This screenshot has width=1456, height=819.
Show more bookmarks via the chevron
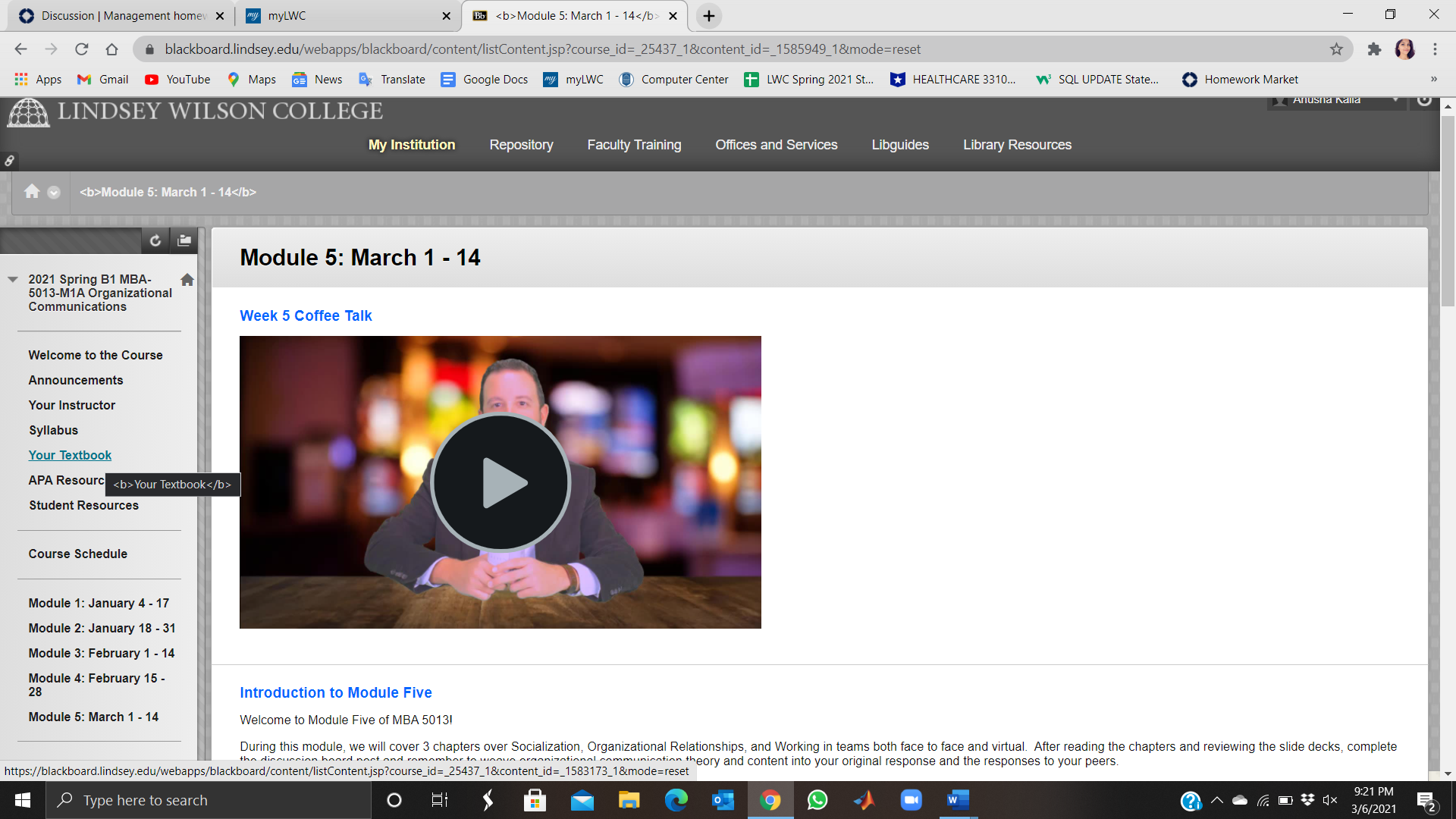1433,80
